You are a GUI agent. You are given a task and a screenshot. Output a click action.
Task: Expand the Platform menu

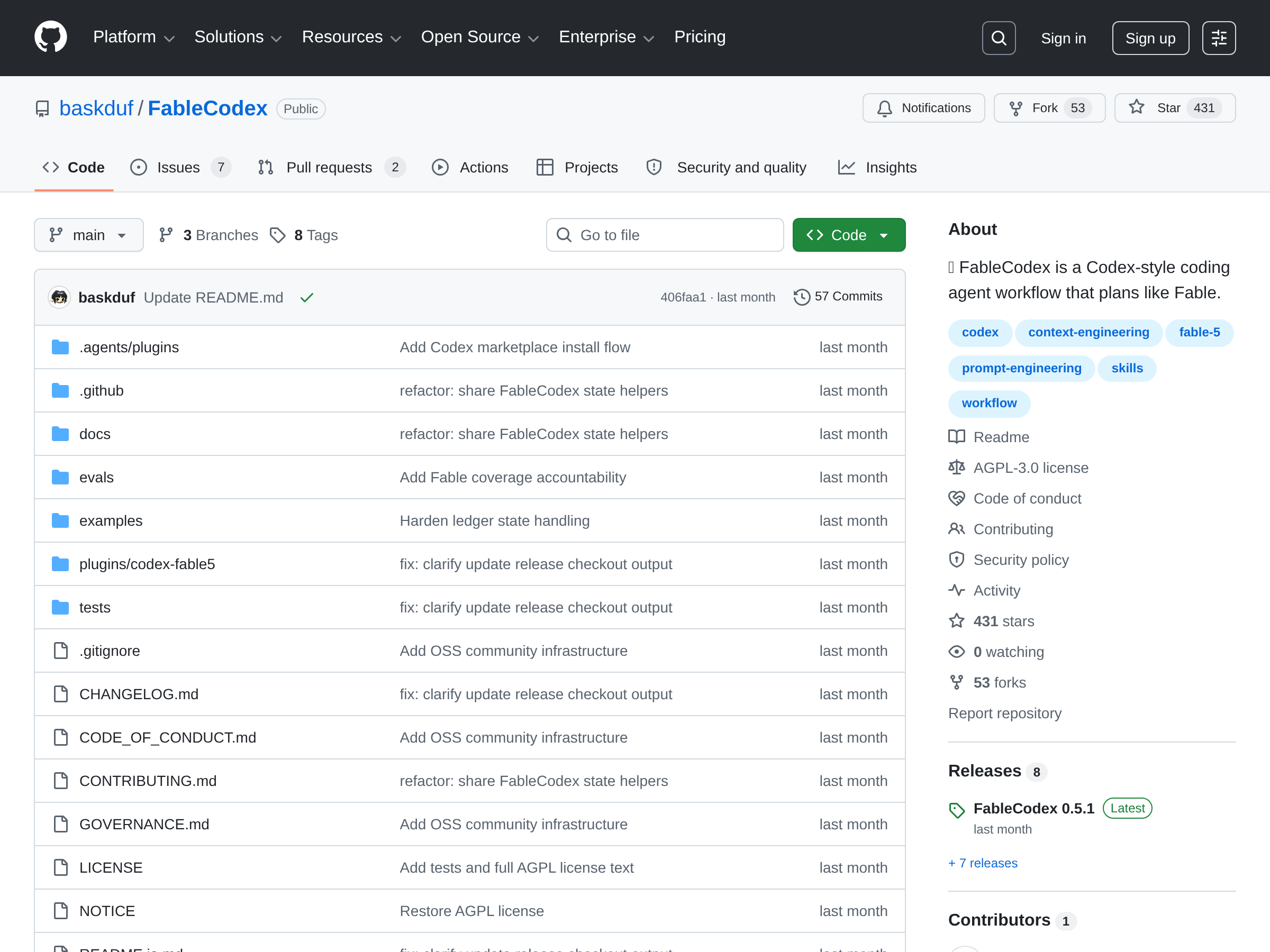coord(134,38)
